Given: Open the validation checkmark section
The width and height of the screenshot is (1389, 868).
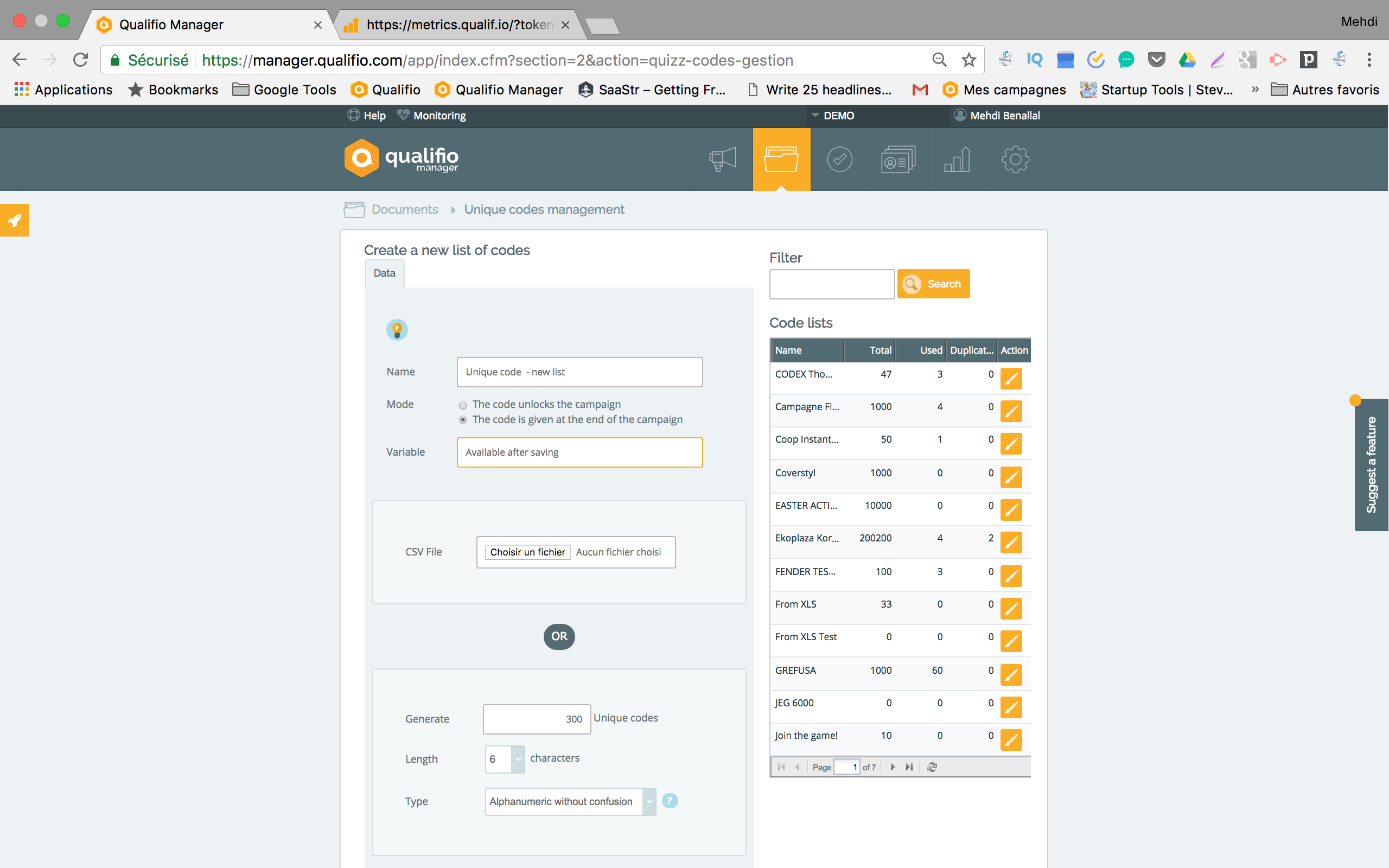Looking at the screenshot, I should click(840, 159).
